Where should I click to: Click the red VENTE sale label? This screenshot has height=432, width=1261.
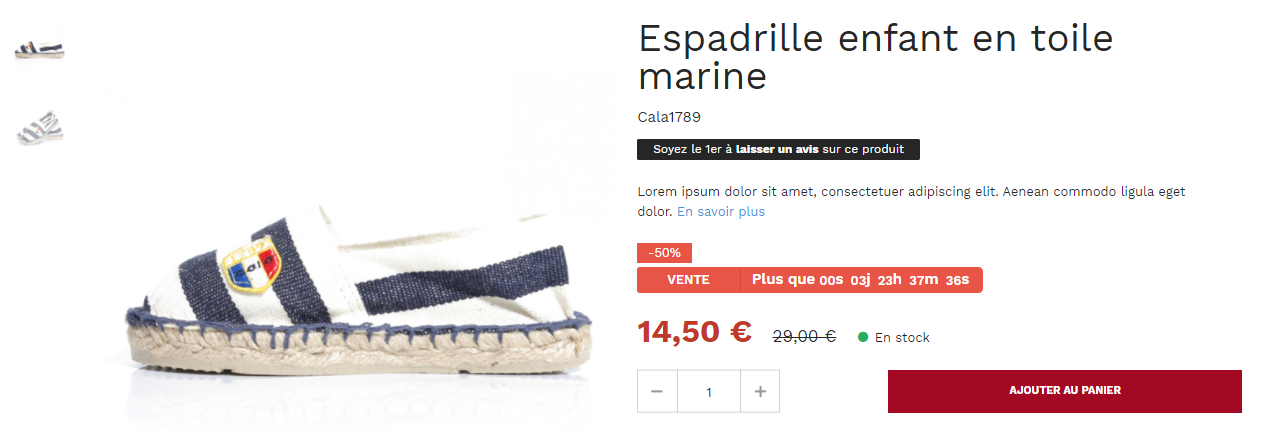pyautogui.click(x=688, y=280)
